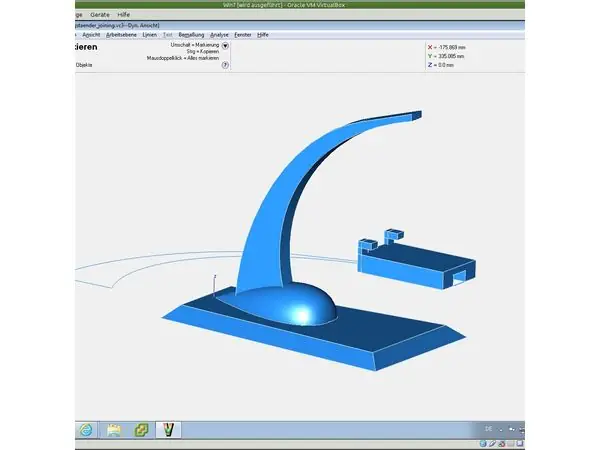Click the 'Strg = Kopieren' hint text
600x450 pixels.
pos(203,51)
